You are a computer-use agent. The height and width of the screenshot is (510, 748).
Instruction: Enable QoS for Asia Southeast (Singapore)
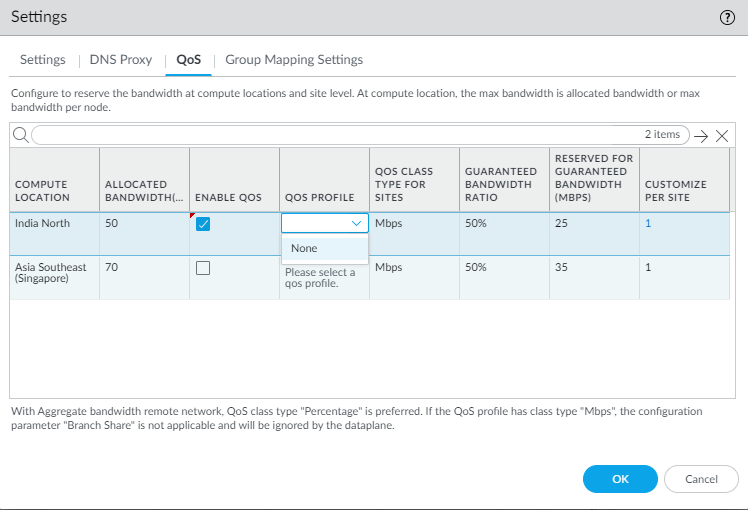203,268
